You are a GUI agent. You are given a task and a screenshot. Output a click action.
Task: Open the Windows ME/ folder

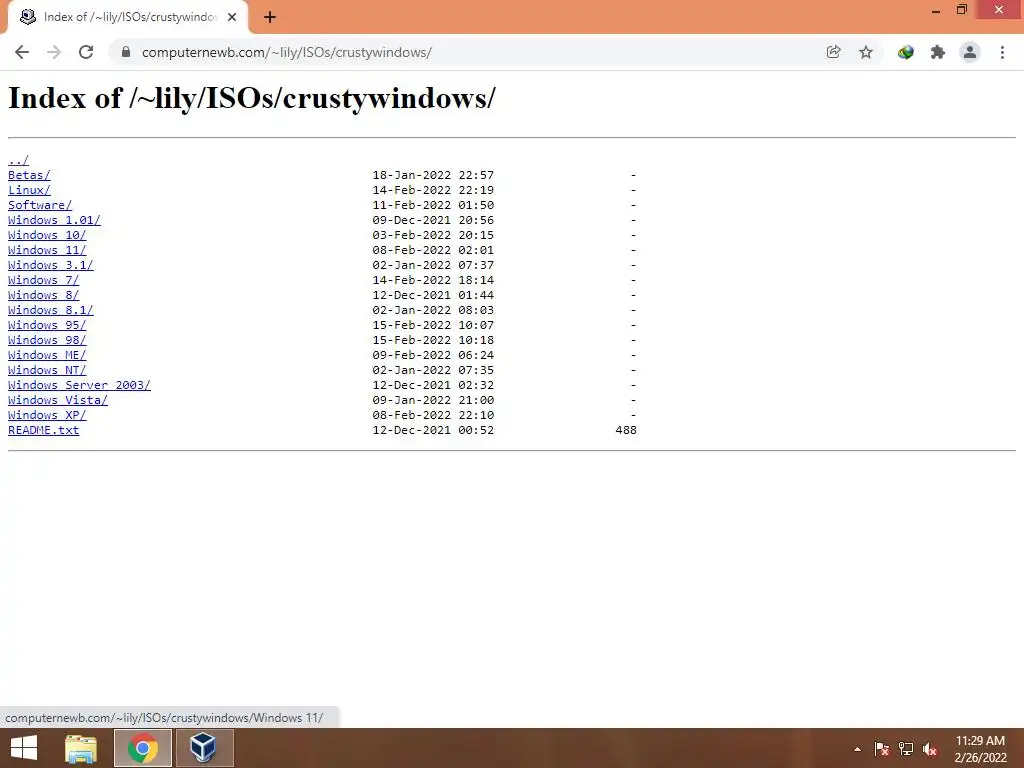point(47,355)
